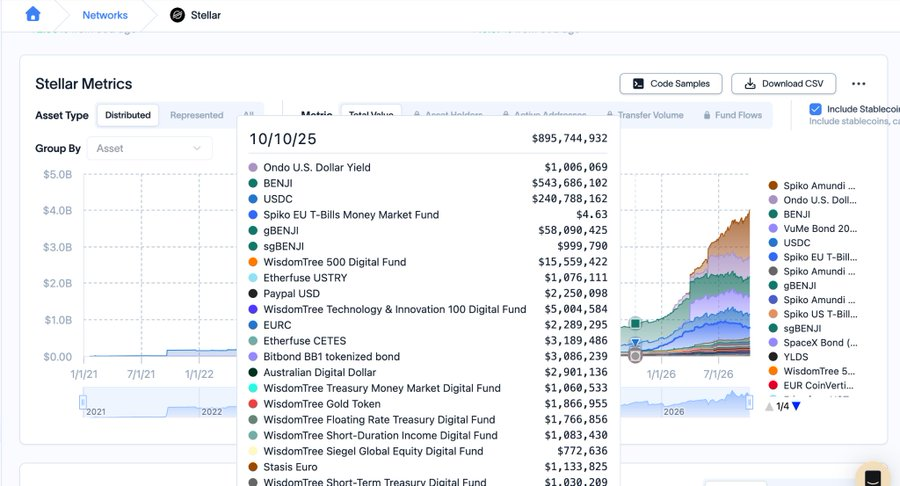This screenshot has width=900, height=486.
Task: Click the Stellar breadcrumb label
Action: point(205,15)
